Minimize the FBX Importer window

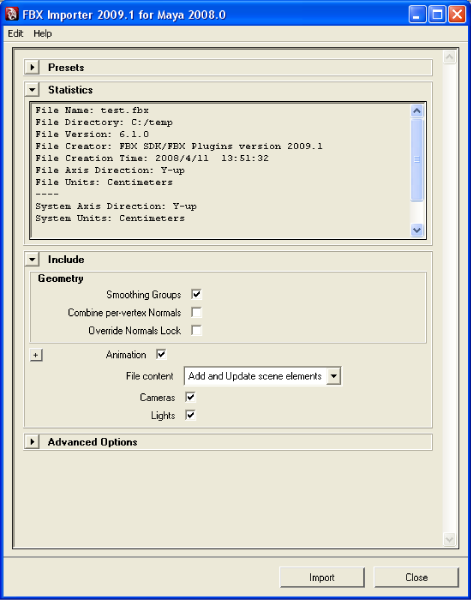coord(417,15)
